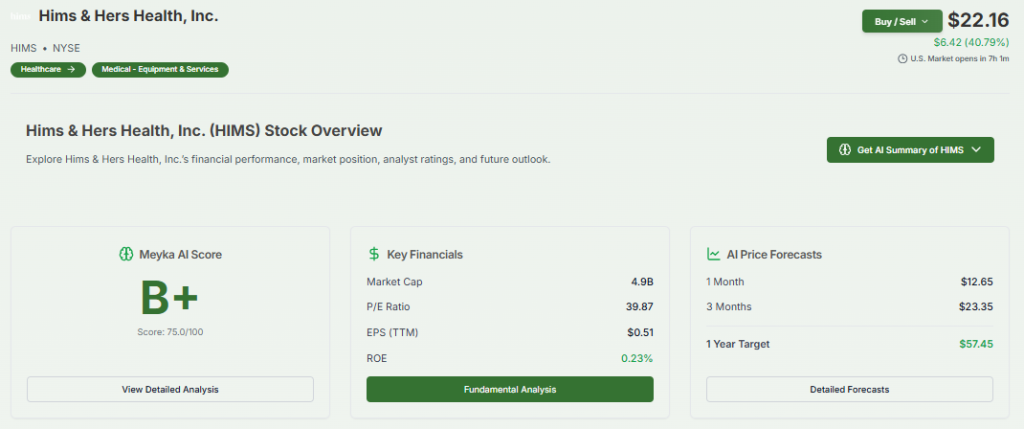
Task: Click EPS (TTM) value $0.51
Action: (x=640, y=332)
